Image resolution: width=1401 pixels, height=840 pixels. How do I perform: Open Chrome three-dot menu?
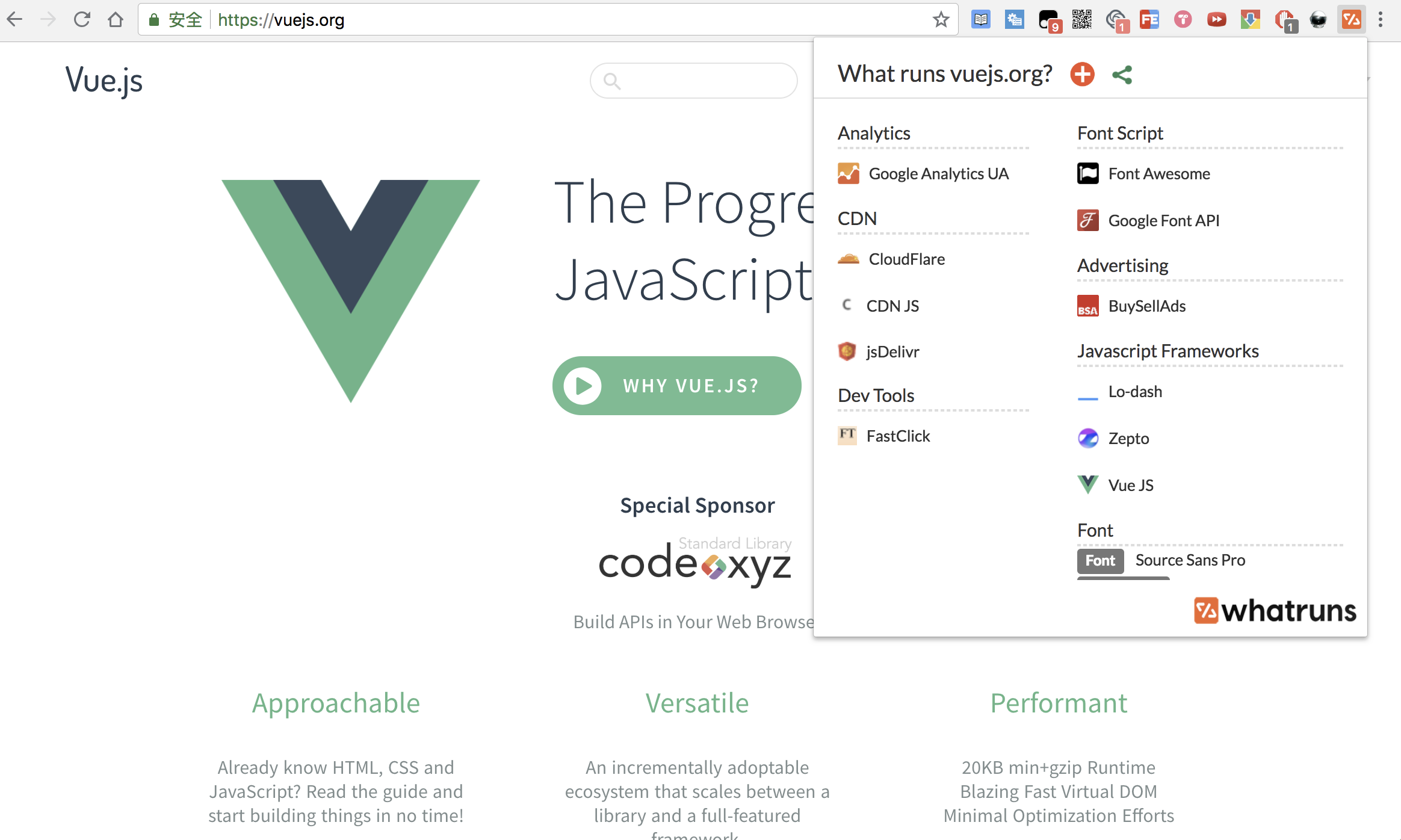(1381, 20)
